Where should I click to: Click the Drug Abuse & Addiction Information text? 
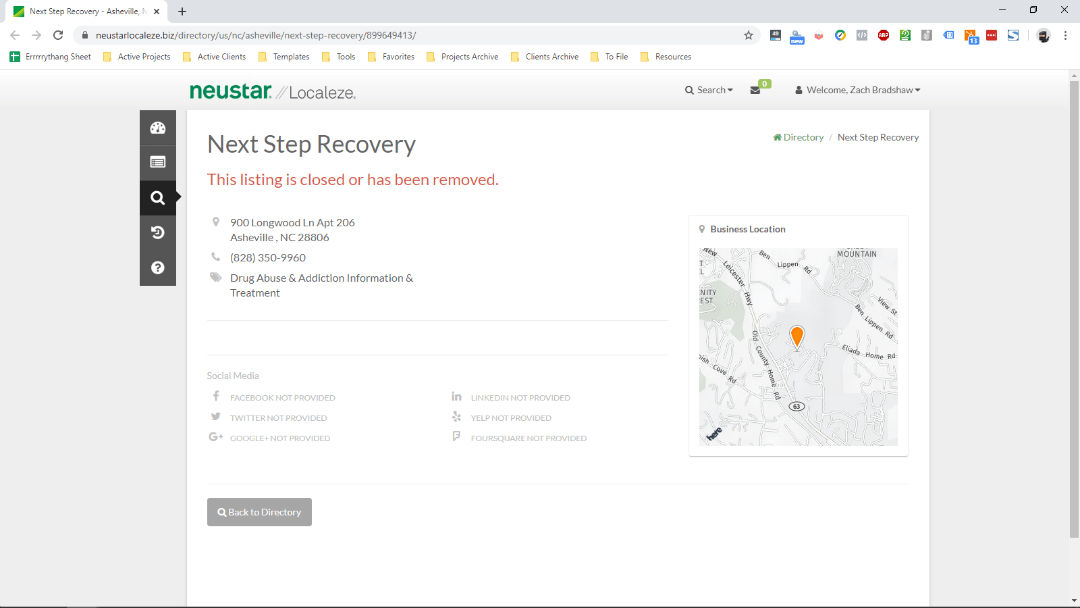click(322, 285)
